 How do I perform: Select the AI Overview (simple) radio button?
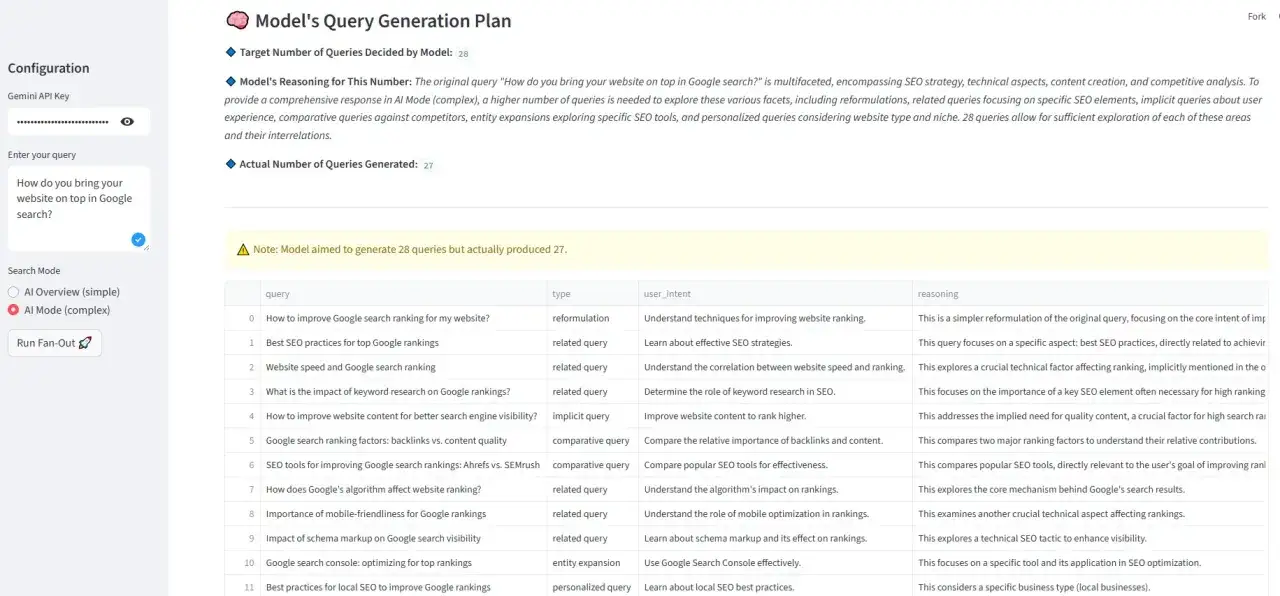pyautogui.click(x=11, y=291)
